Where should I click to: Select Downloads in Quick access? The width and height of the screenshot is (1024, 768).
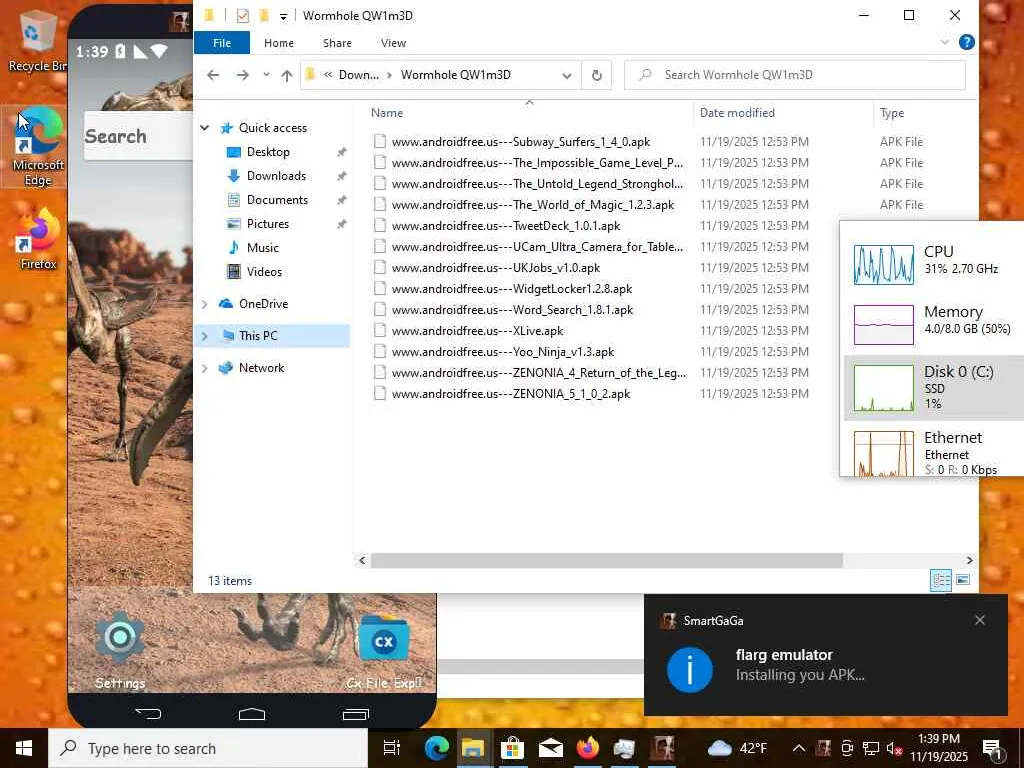point(276,176)
